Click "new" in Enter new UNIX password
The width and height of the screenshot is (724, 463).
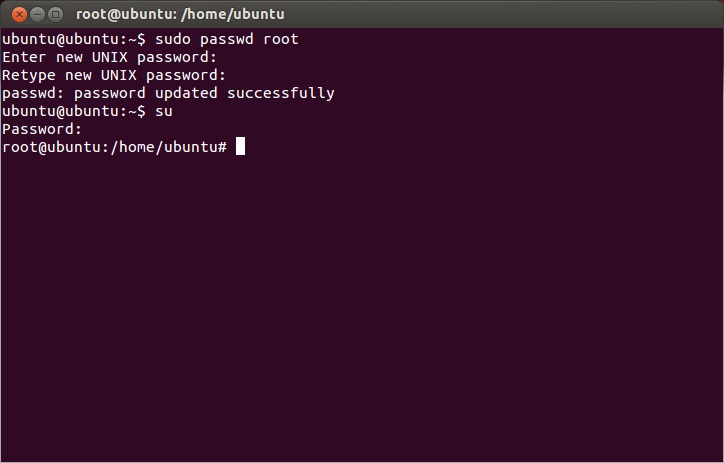click(69, 57)
